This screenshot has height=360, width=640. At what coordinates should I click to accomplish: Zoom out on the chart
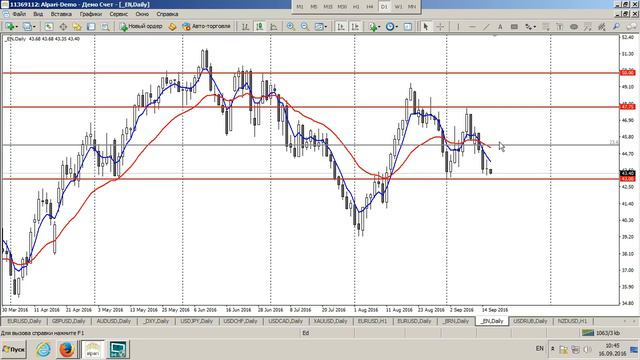305,27
